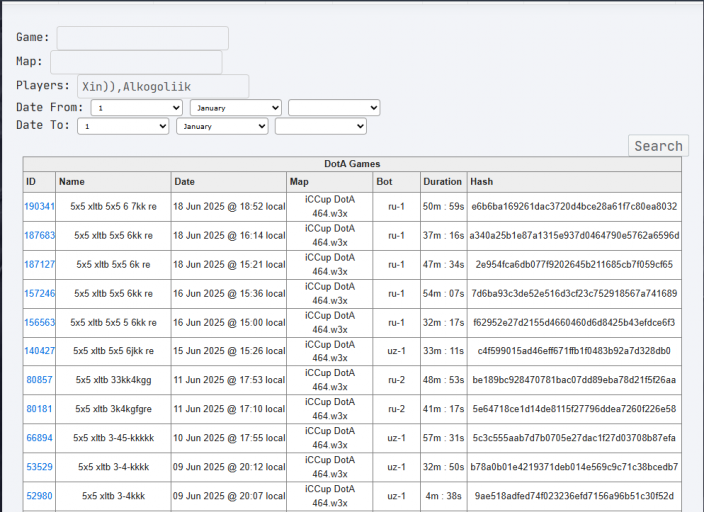Viewport: 704px width, 512px height.
Task: Click the Search button
Action: click(x=658, y=146)
